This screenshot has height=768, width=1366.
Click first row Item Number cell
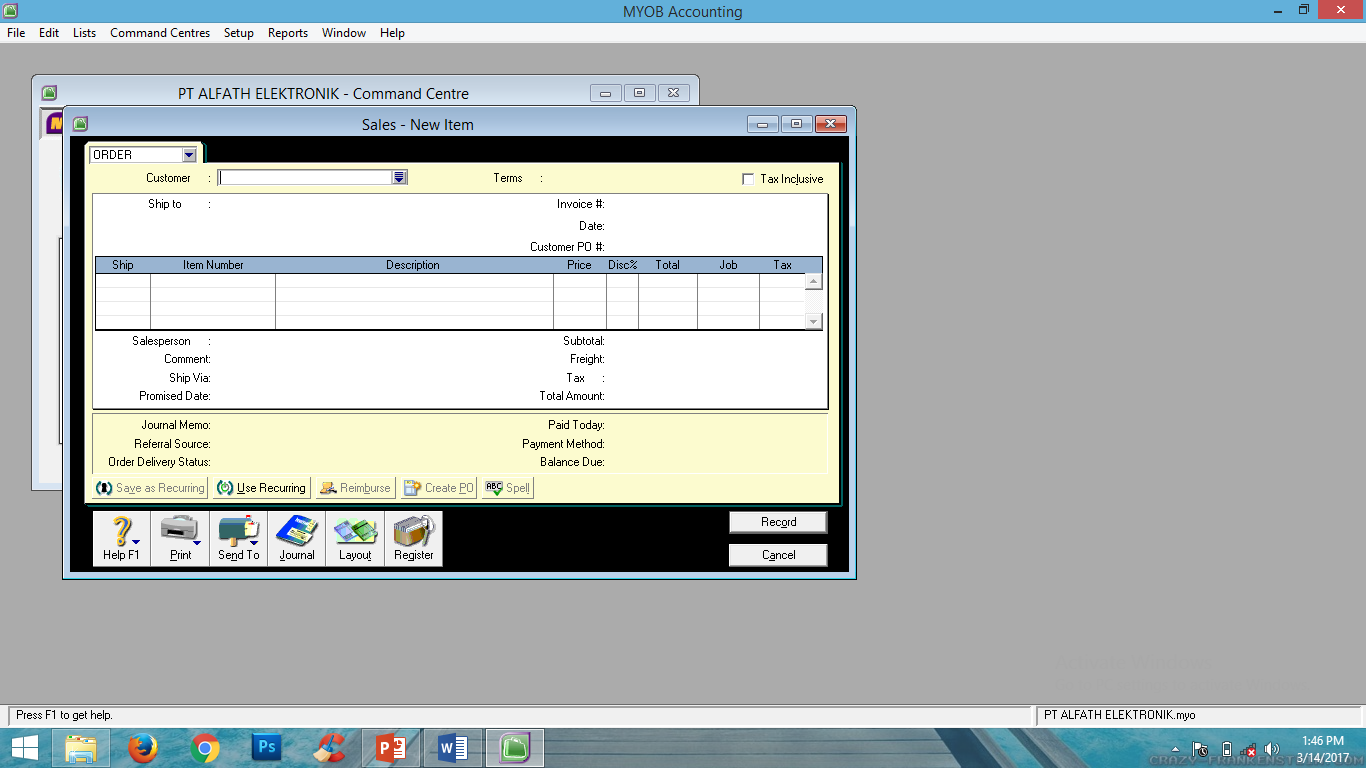[213, 281]
